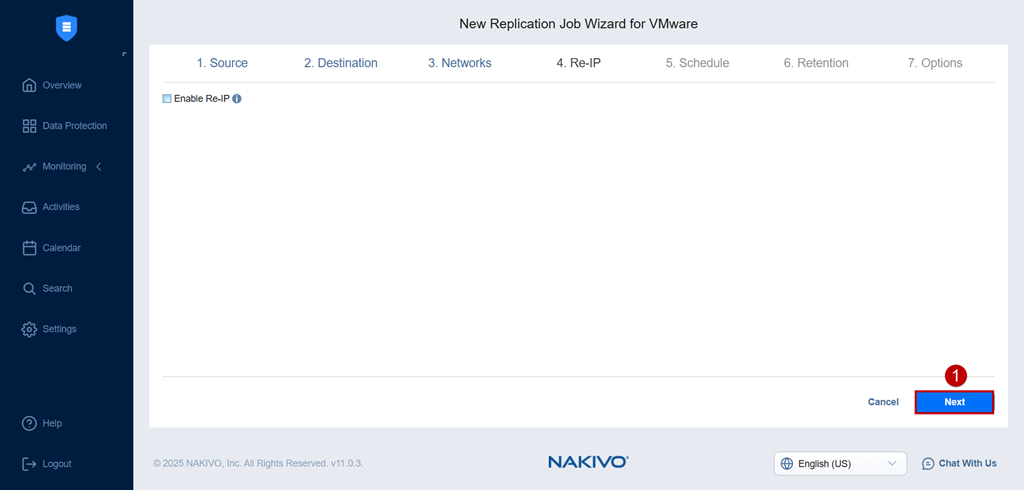Open the English (US) language dropdown
1024x490 pixels.
pyautogui.click(x=840, y=464)
